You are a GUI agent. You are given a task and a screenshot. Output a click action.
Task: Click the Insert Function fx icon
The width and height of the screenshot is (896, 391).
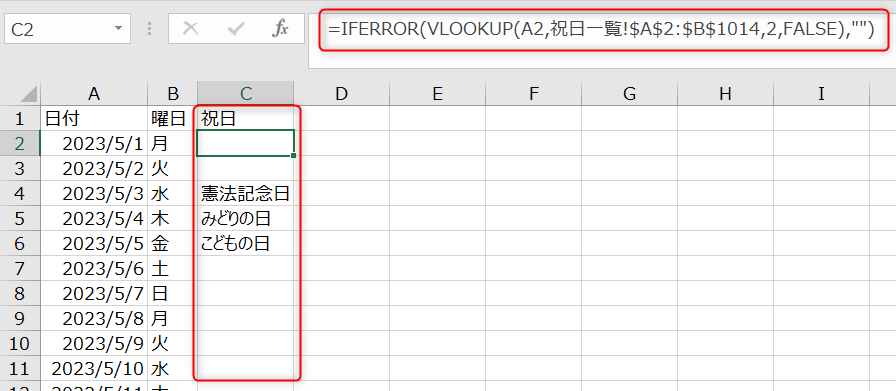[280, 29]
